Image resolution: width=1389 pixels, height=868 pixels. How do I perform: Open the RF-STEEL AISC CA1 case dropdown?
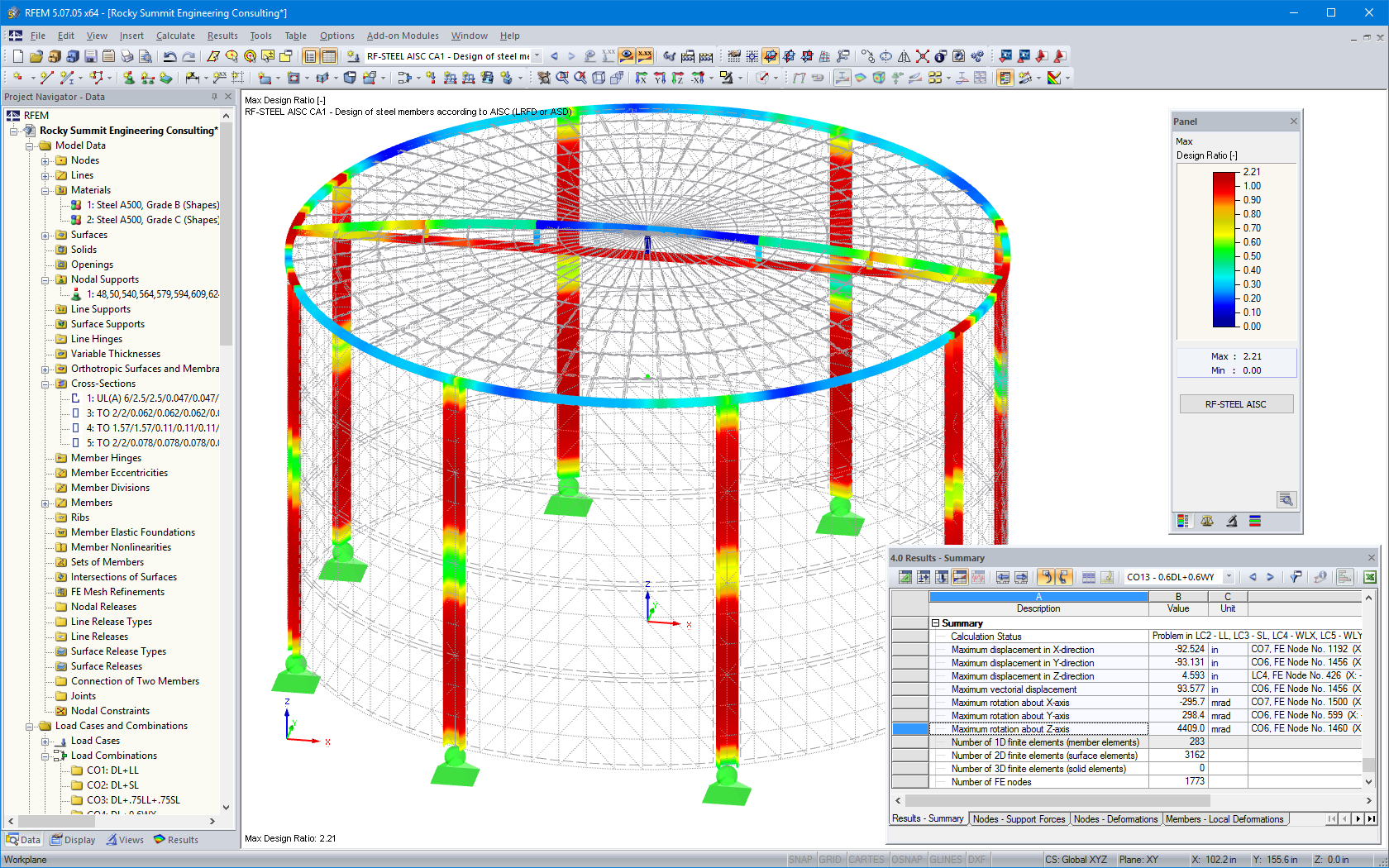[537, 56]
